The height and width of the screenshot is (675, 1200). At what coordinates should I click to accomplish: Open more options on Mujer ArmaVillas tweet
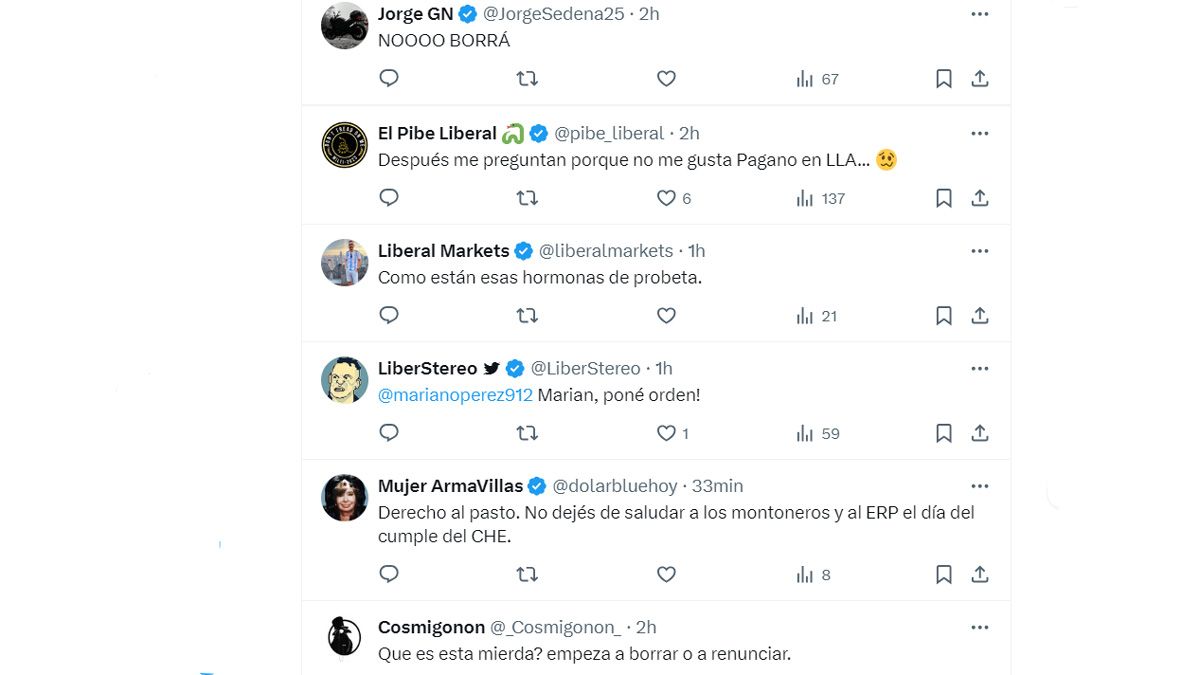tap(980, 486)
